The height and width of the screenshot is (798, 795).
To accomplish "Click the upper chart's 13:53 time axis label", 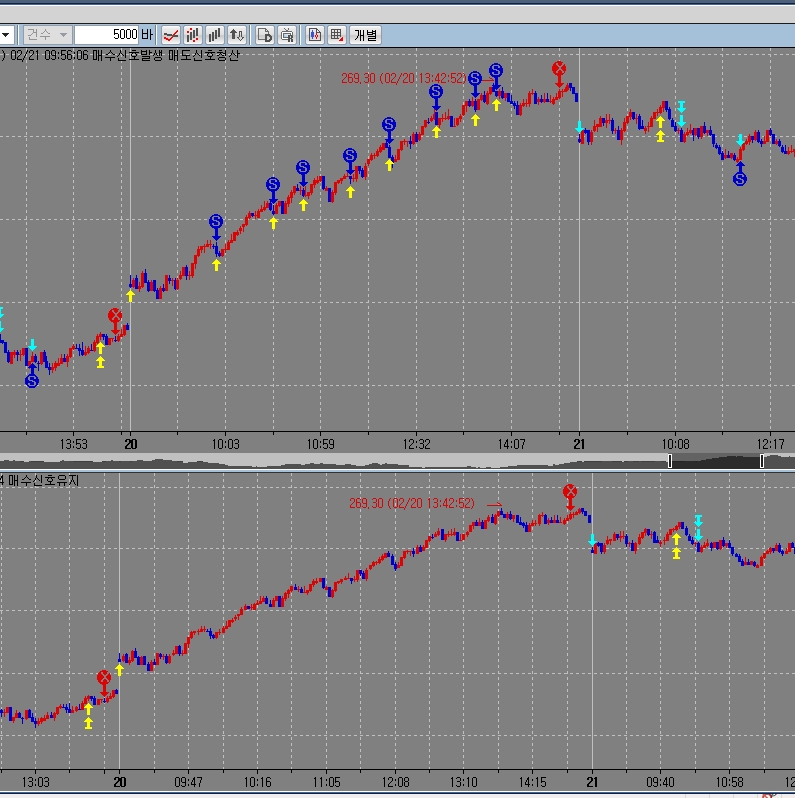I will [x=73, y=444].
